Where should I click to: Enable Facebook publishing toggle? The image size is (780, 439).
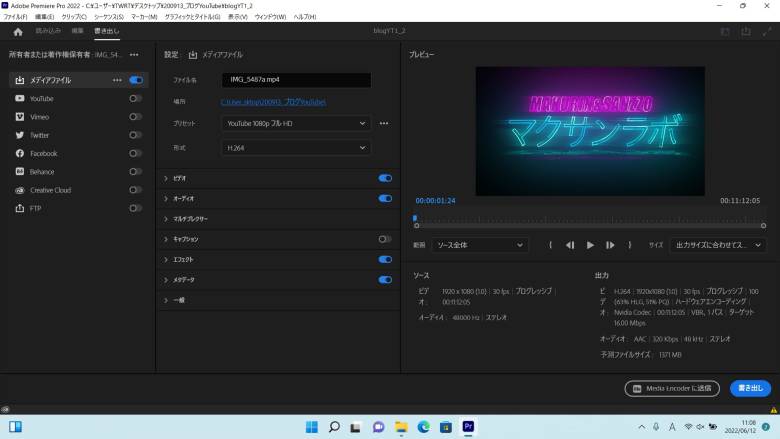pyautogui.click(x=135, y=153)
